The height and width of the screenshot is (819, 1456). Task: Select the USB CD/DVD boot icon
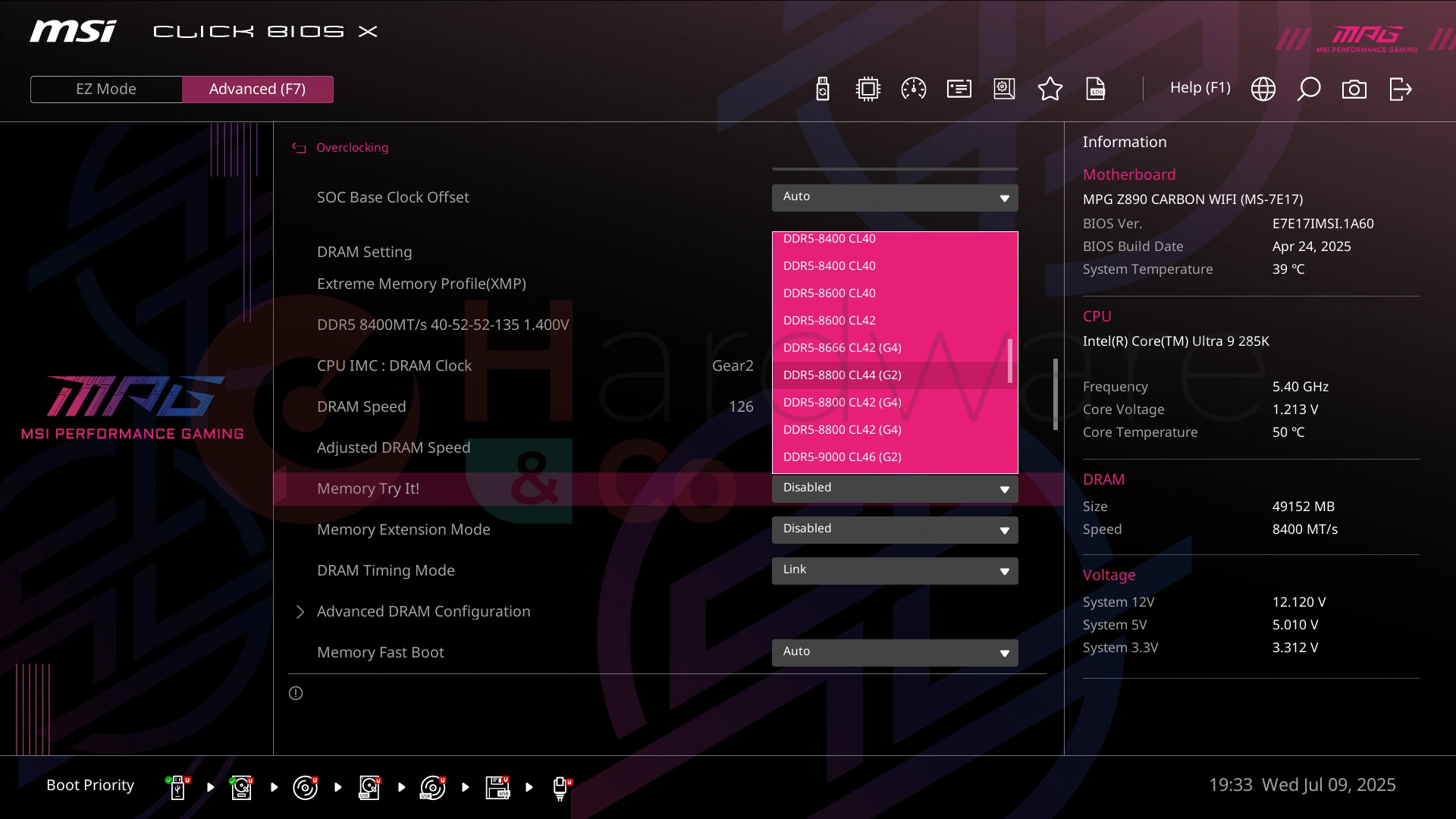tap(433, 787)
